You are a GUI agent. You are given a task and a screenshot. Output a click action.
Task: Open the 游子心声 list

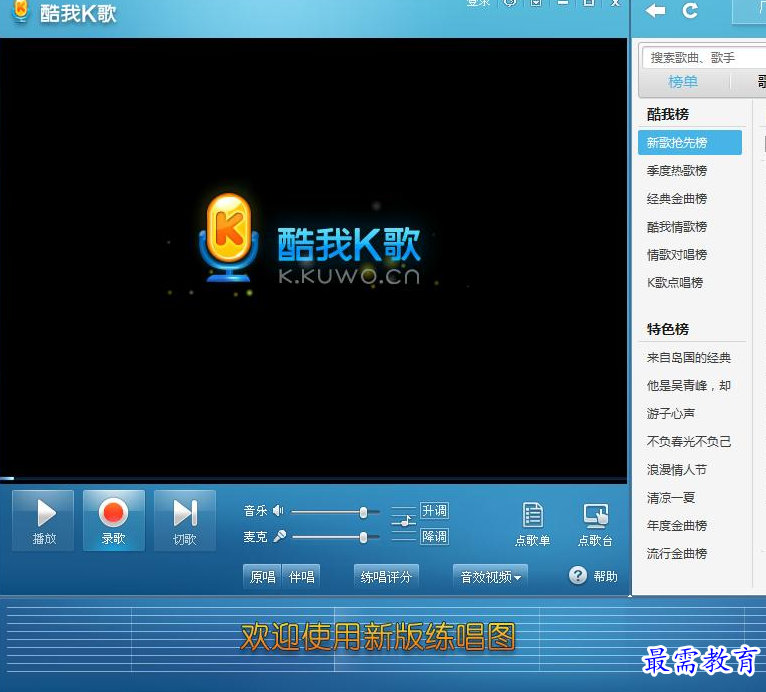pyautogui.click(x=670, y=414)
